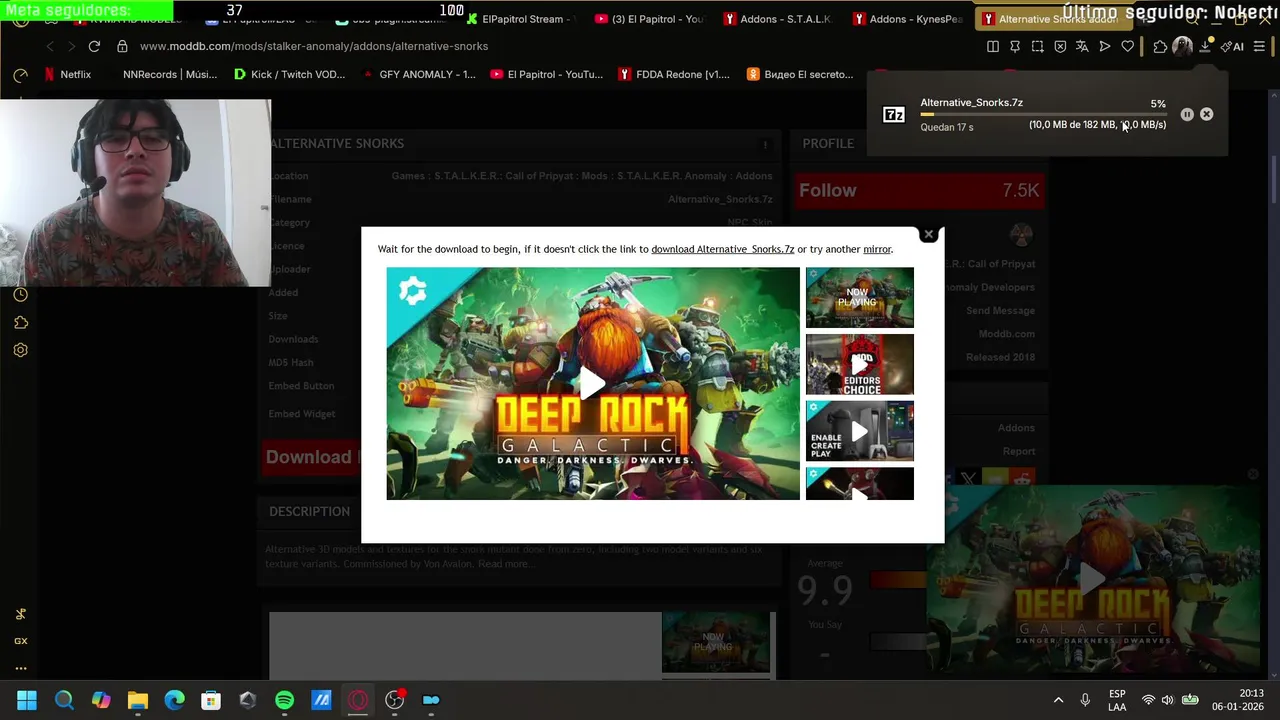Open the GX Corner icon in sidebar
Image resolution: width=1280 pixels, height=720 pixels.
pos(20,641)
